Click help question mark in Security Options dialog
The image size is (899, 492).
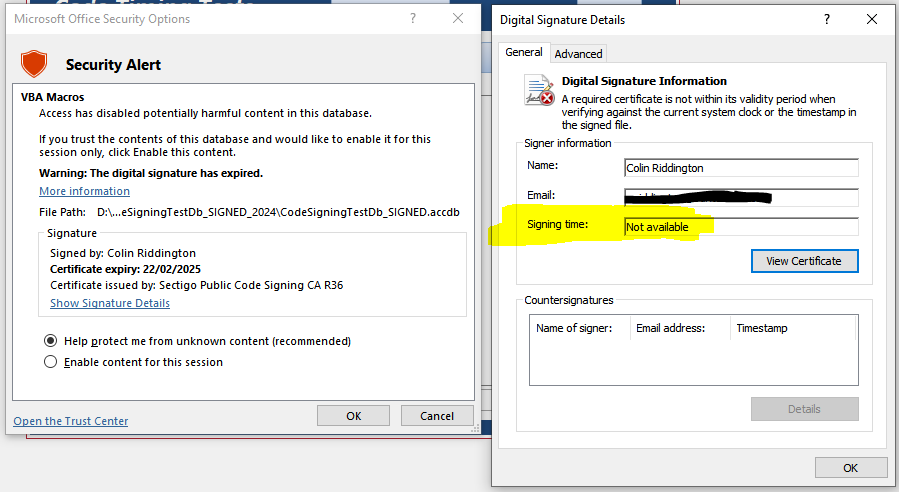tap(413, 18)
